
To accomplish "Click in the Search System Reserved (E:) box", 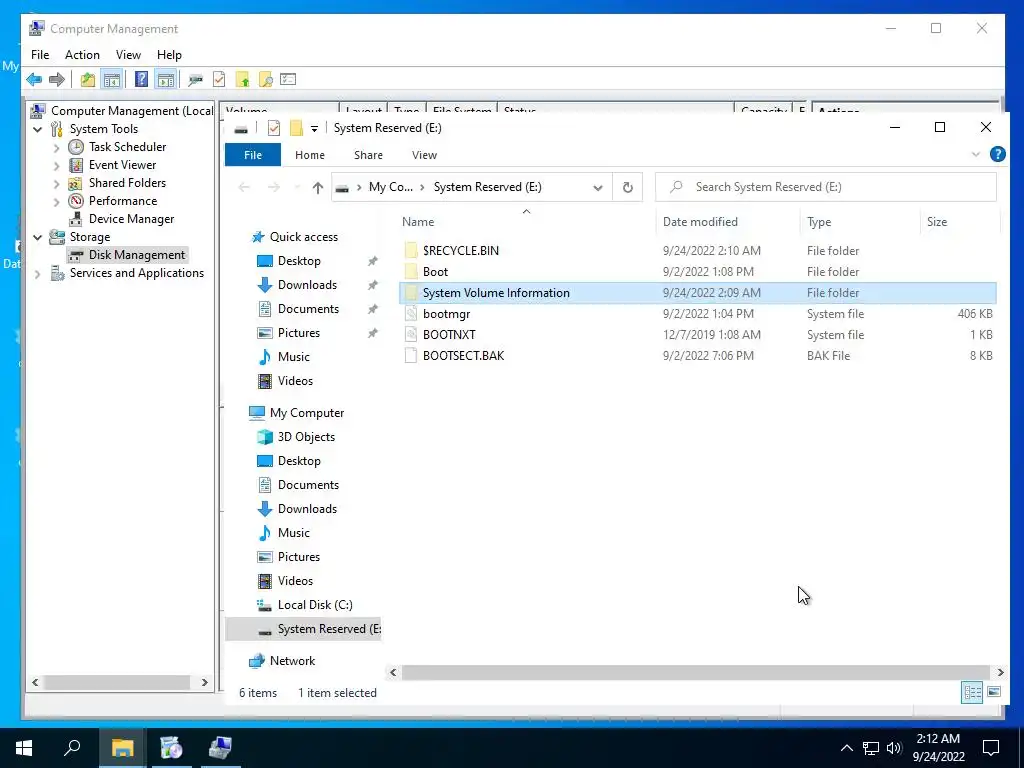I will pyautogui.click(x=826, y=187).
